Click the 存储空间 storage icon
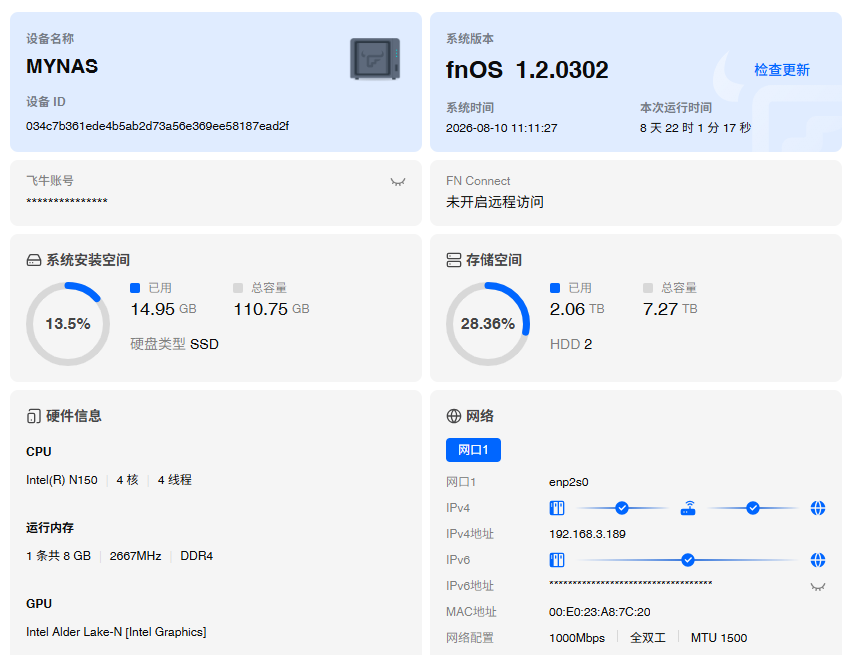The image size is (855, 665). 454,260
